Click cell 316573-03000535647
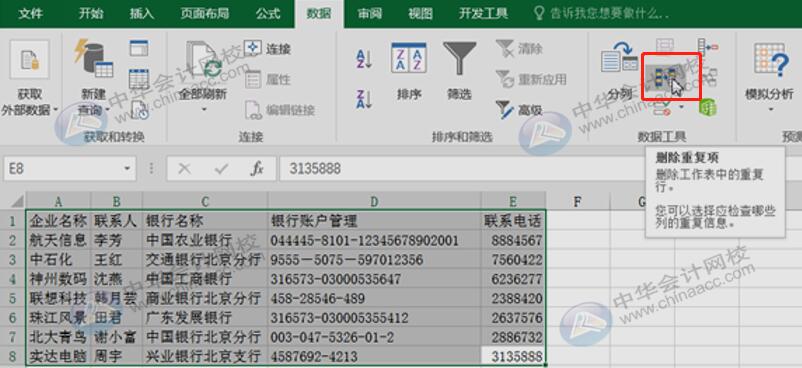Image resolution: width=802 pixels, height=368 pixels. [x=374, y=279]
